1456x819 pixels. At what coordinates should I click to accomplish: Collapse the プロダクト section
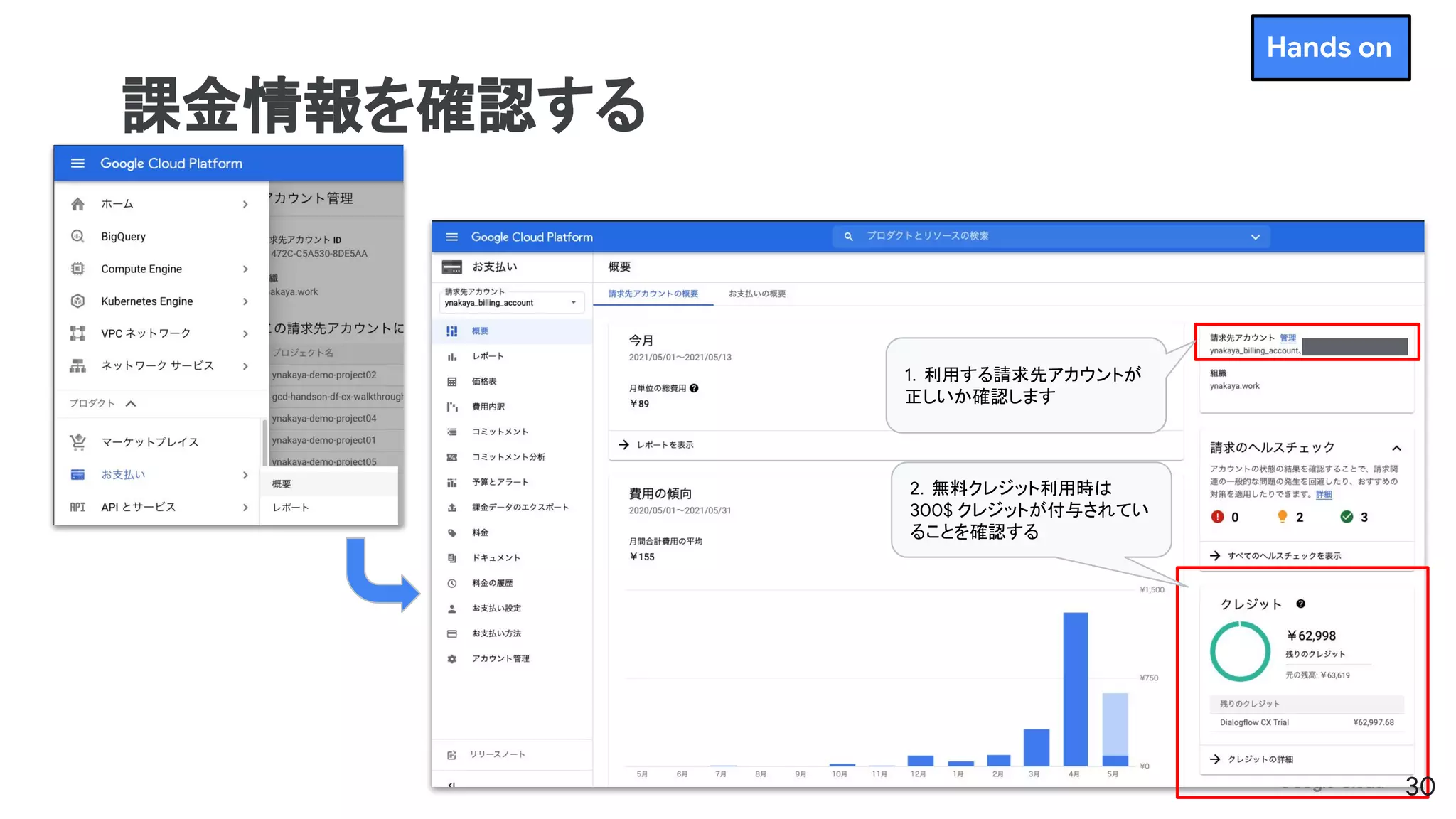pos(131,403)
